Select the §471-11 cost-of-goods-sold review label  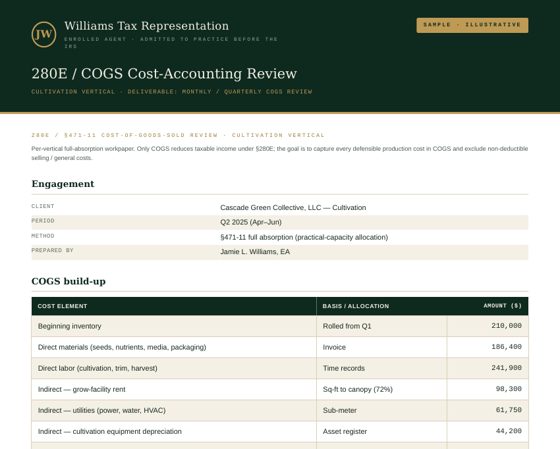(x=178, y=135)
